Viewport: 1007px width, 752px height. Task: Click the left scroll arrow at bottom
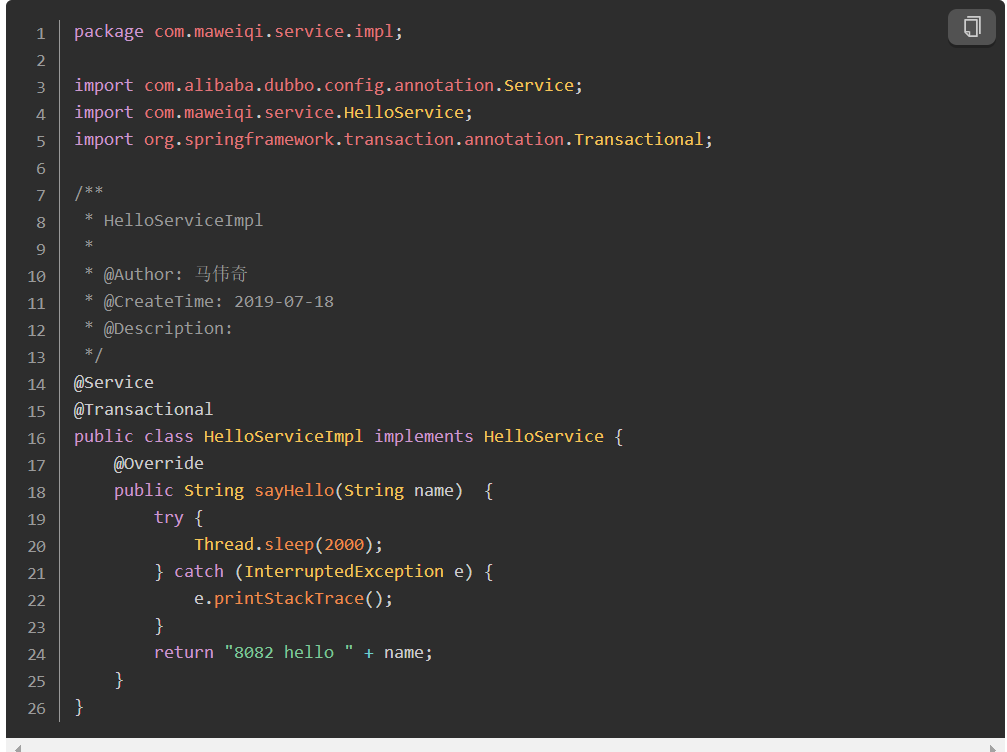pyautogui.click(x=17, y=748)
